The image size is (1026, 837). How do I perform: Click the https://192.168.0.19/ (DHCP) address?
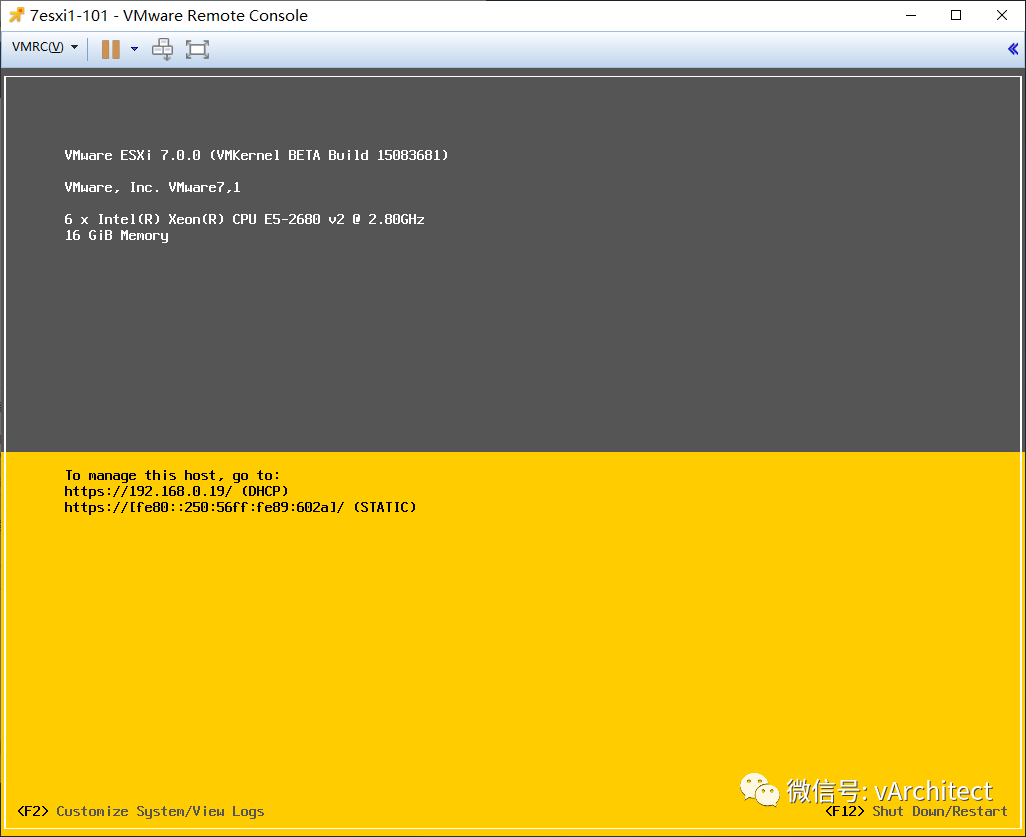click(177, 491)
